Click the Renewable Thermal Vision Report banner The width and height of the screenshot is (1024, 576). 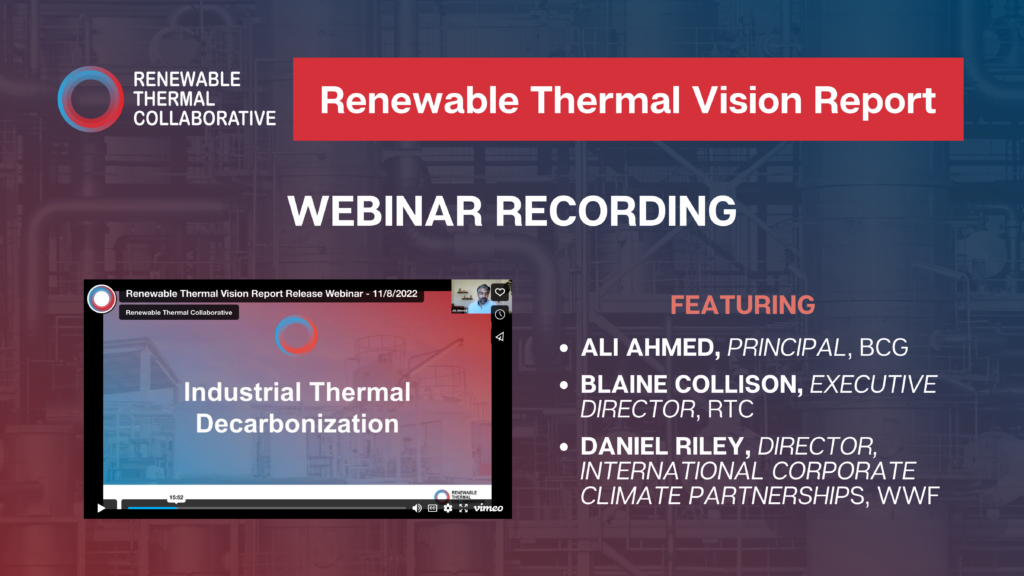(x=627, y=100)
